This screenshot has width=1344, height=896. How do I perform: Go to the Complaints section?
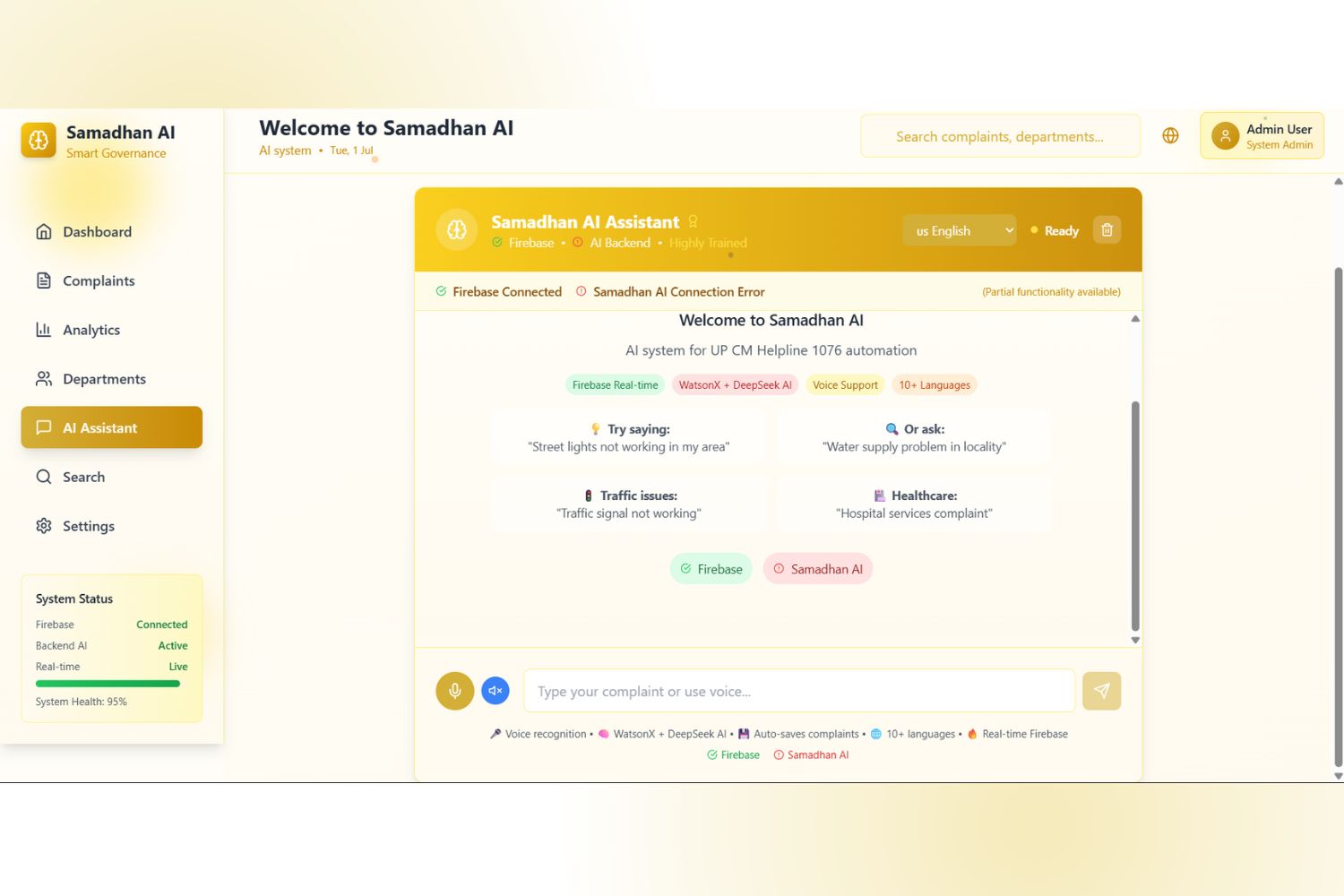[112, 280]
